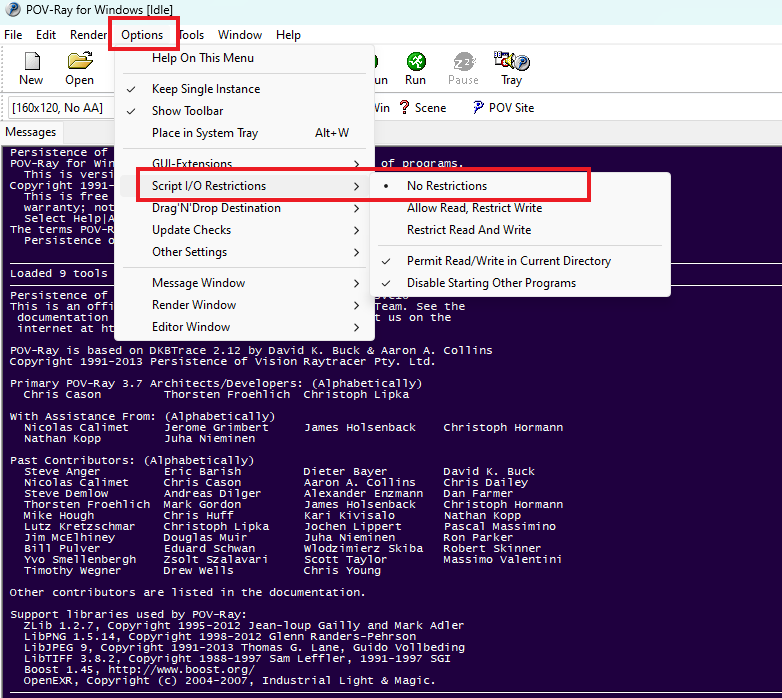The image size is (782, 698).
Task: Click the 'ZLib 1.2.7' library line
Action: click(x=244, y=625)
